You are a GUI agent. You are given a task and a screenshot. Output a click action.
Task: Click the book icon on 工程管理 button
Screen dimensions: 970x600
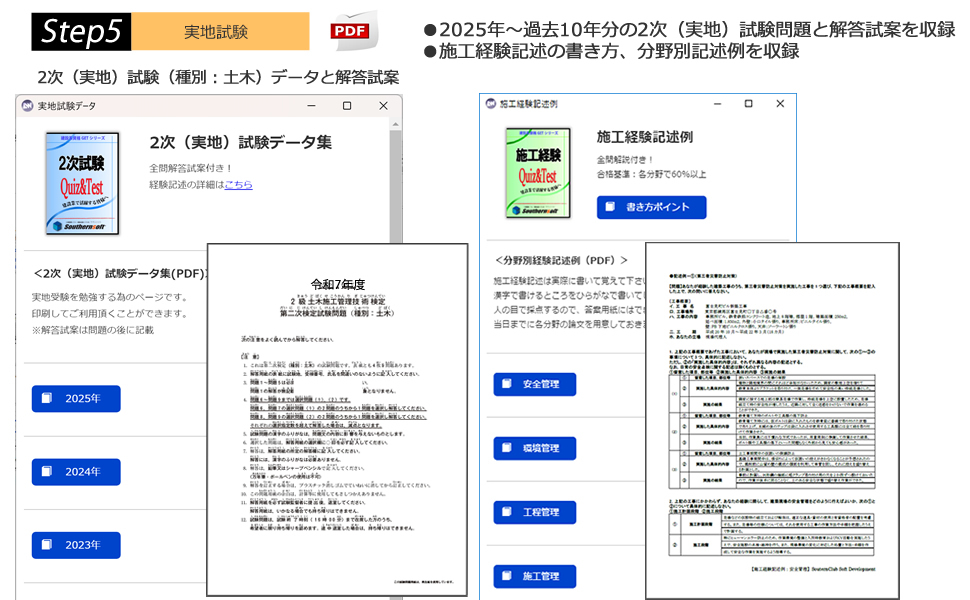pyautogui.click(x=507, y=512)
